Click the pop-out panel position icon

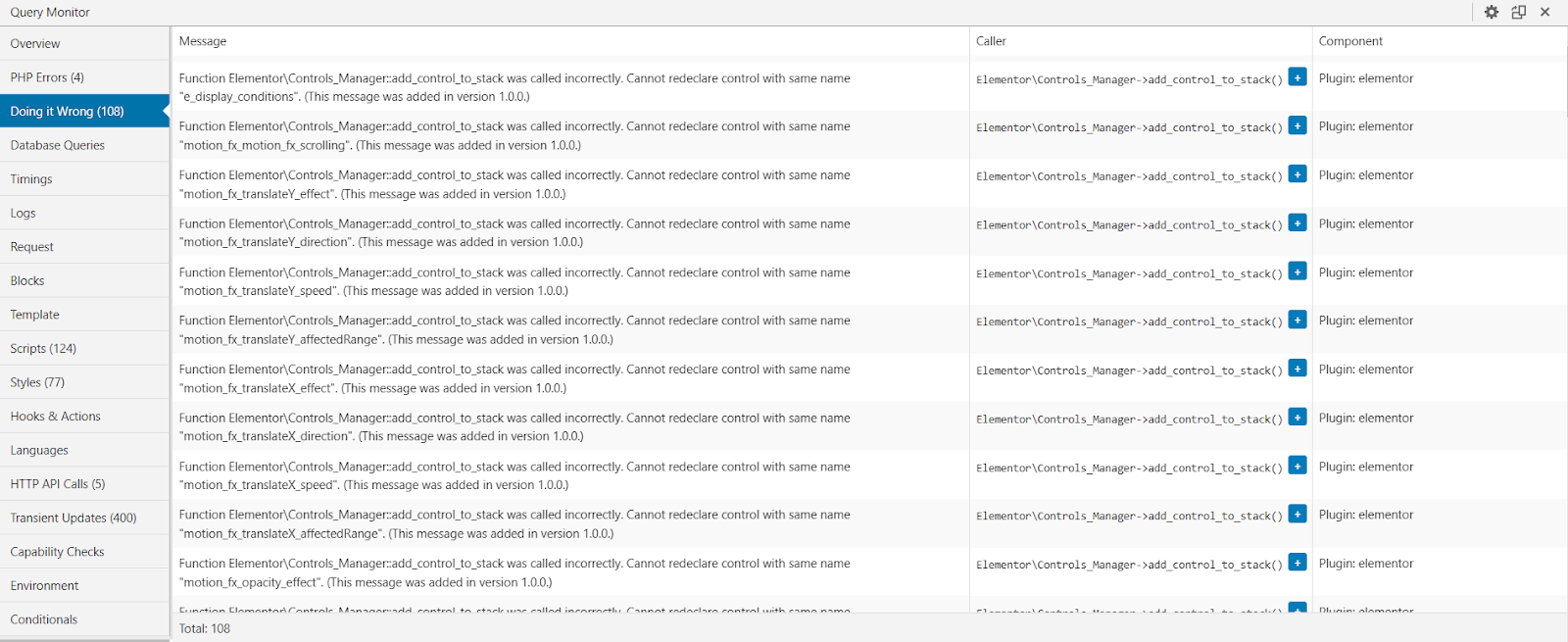tap(1518, 13)
